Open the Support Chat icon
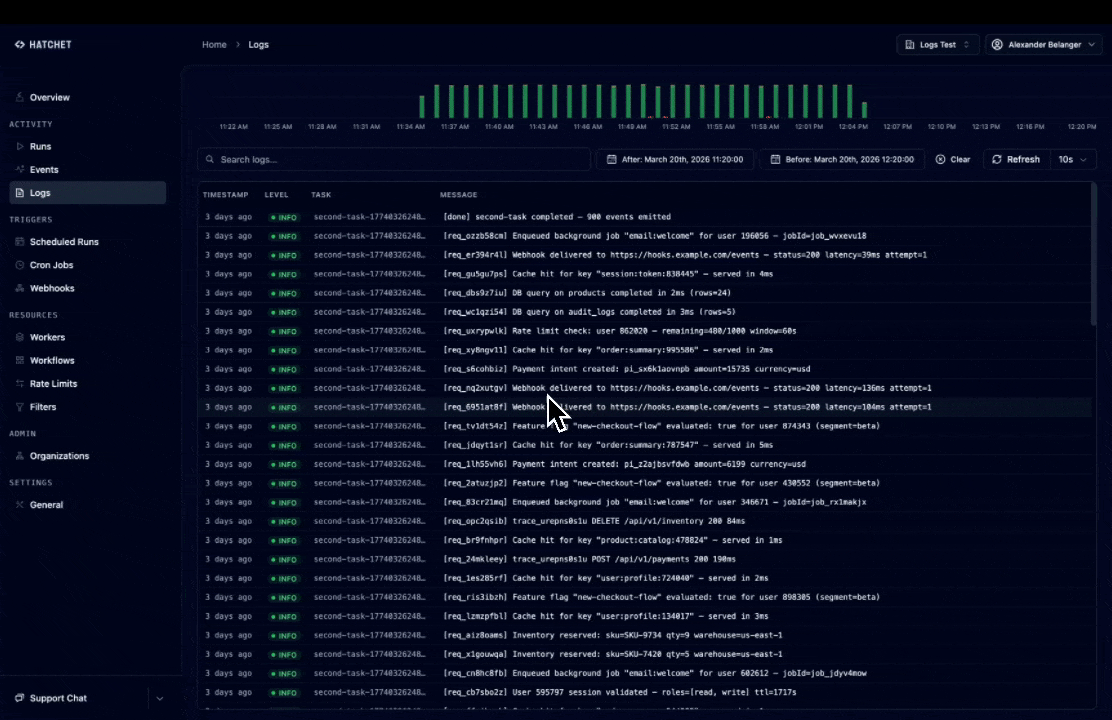This screenshot has height=720, width=1112. (20, 698)
